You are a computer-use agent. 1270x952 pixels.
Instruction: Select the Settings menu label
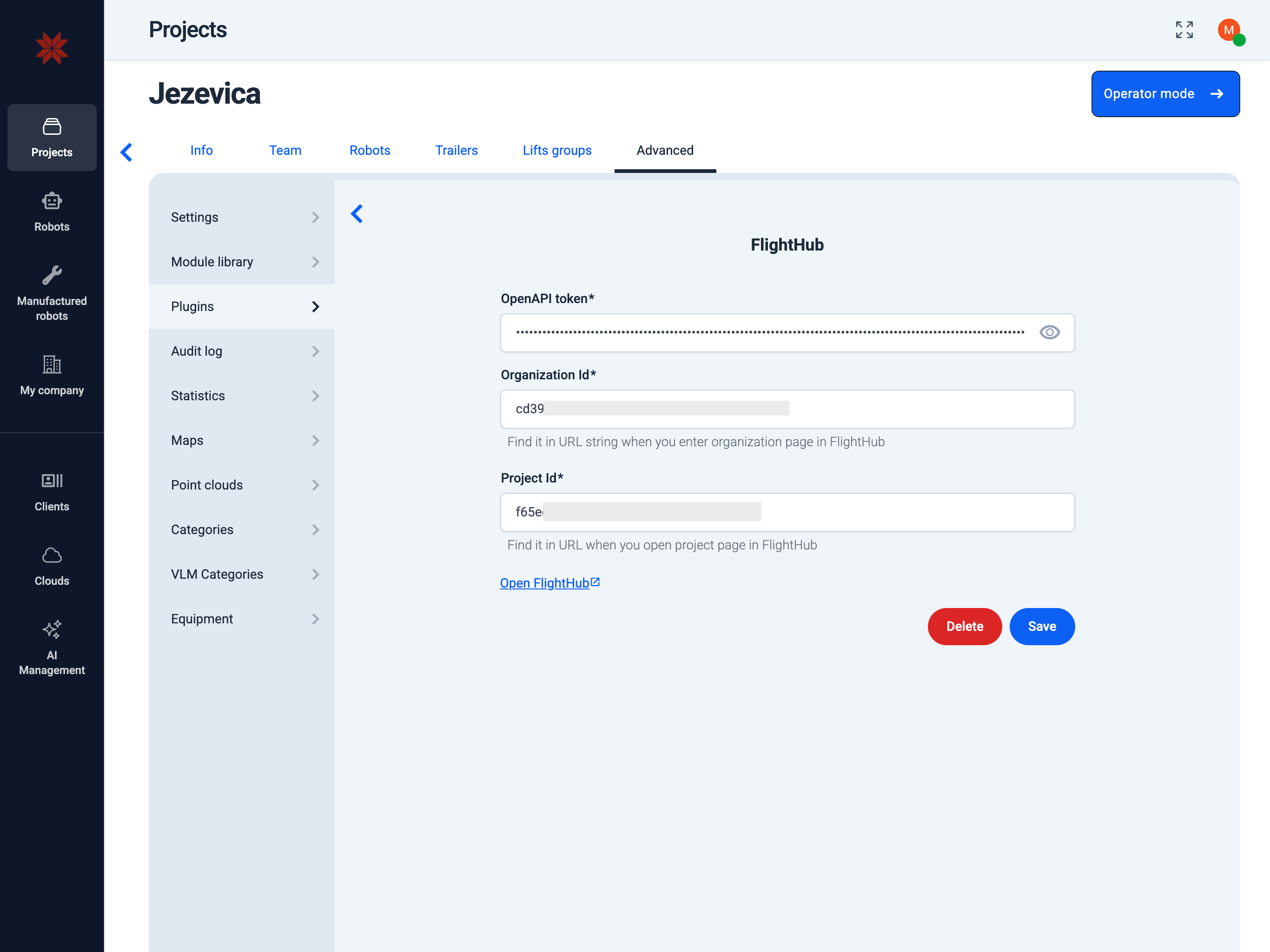pyautogui.click(x=195, y=218)
